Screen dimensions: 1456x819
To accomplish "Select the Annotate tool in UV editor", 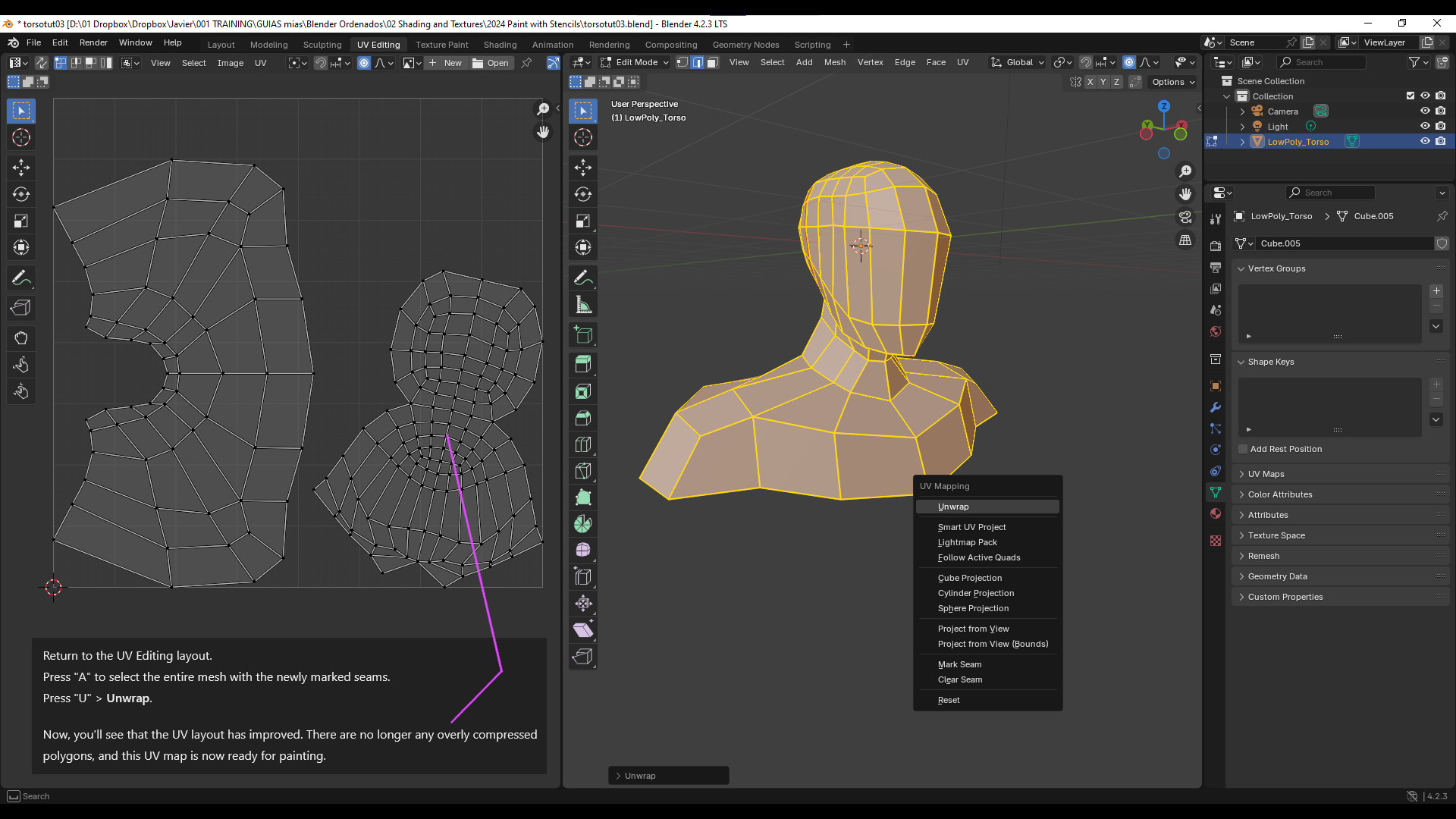I will pyautogui.click(x=21, y=278).
